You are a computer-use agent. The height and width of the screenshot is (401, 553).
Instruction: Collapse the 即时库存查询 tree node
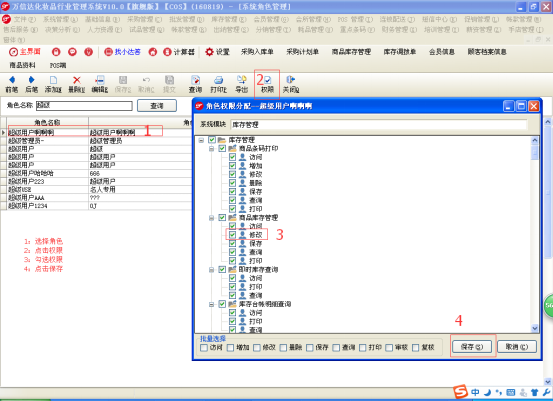point(211,269)
